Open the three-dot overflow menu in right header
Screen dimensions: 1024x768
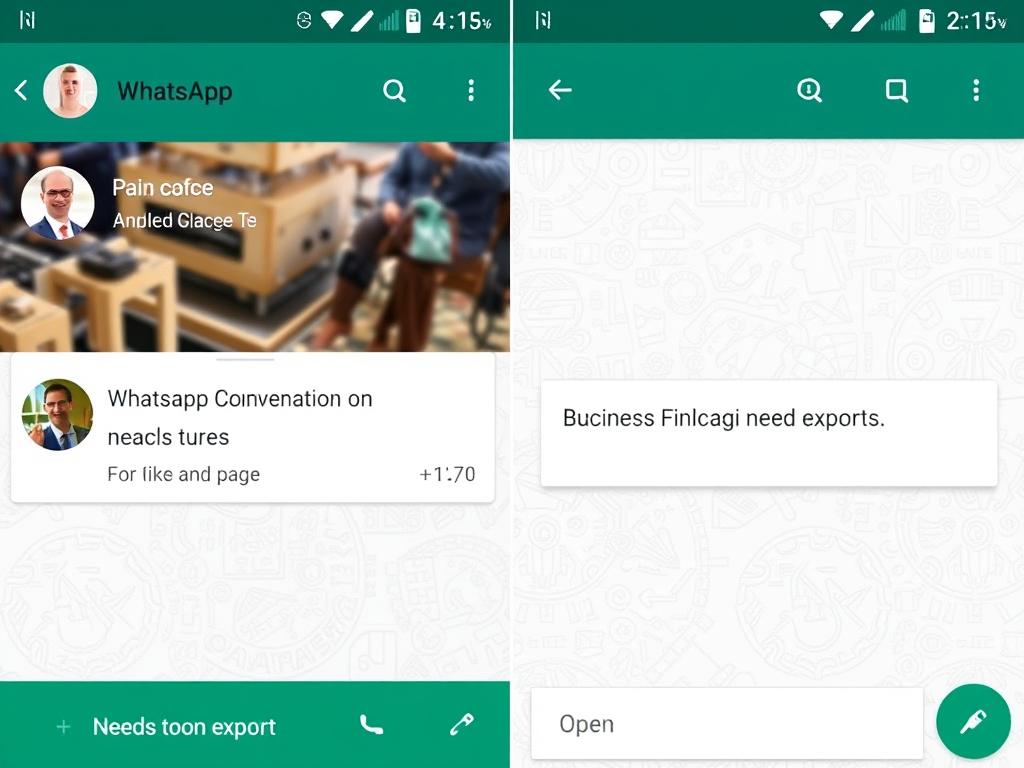click(x=976, y=90)
